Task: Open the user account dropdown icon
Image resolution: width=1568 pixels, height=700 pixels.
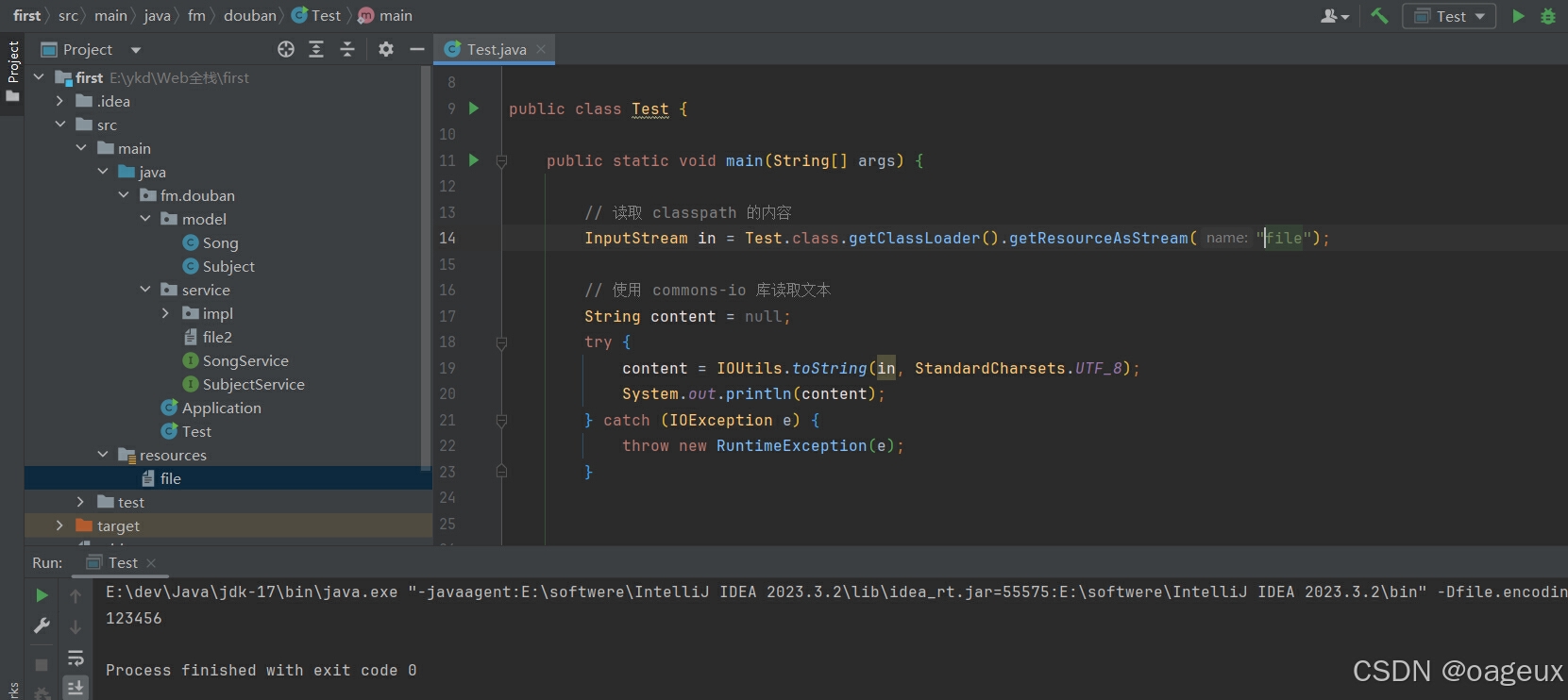Action: coord(1335,15)
